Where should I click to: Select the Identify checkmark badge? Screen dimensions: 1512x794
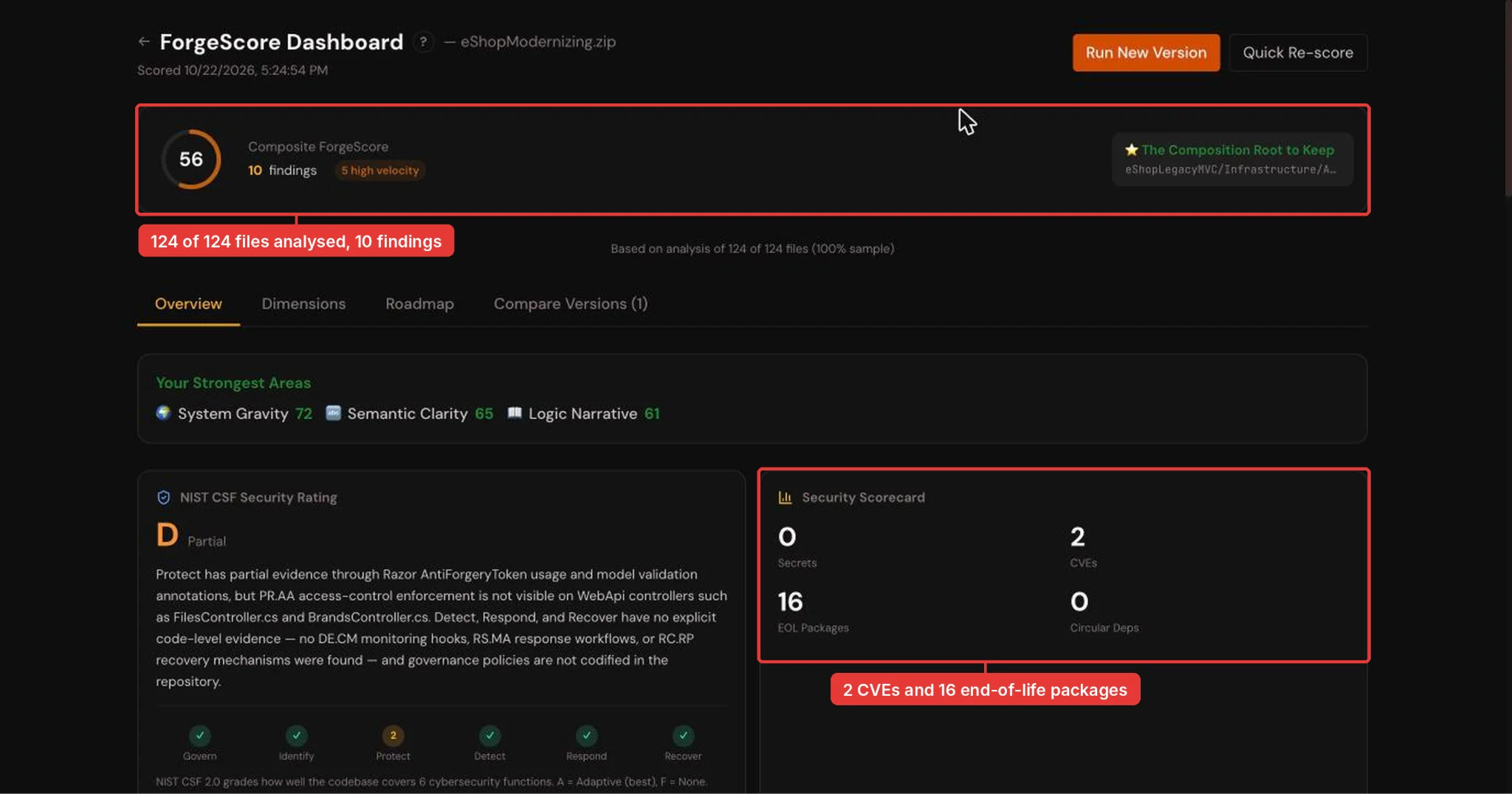click(x=297, y=736)
